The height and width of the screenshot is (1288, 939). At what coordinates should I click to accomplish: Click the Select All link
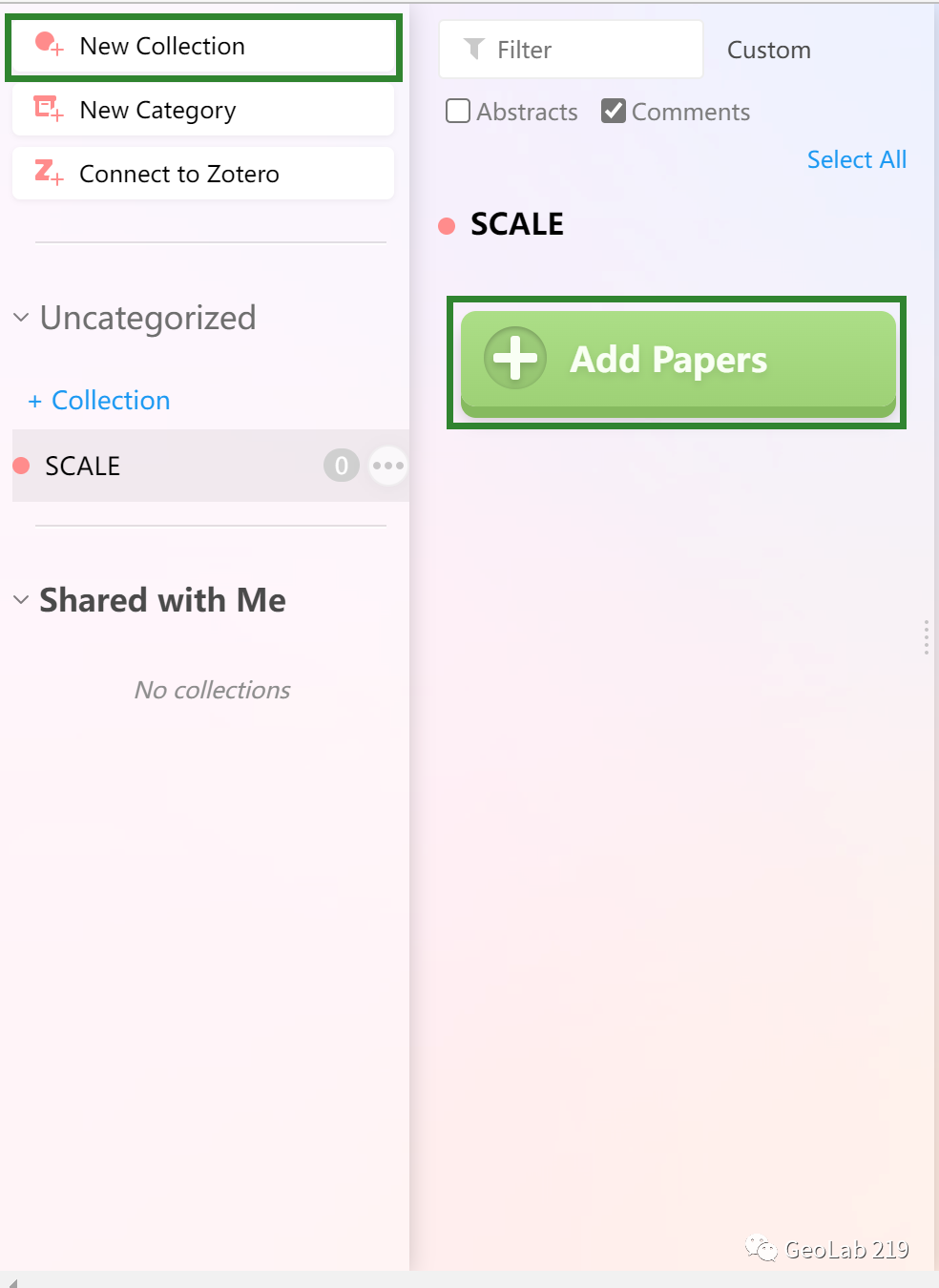(x=856, y=159)
